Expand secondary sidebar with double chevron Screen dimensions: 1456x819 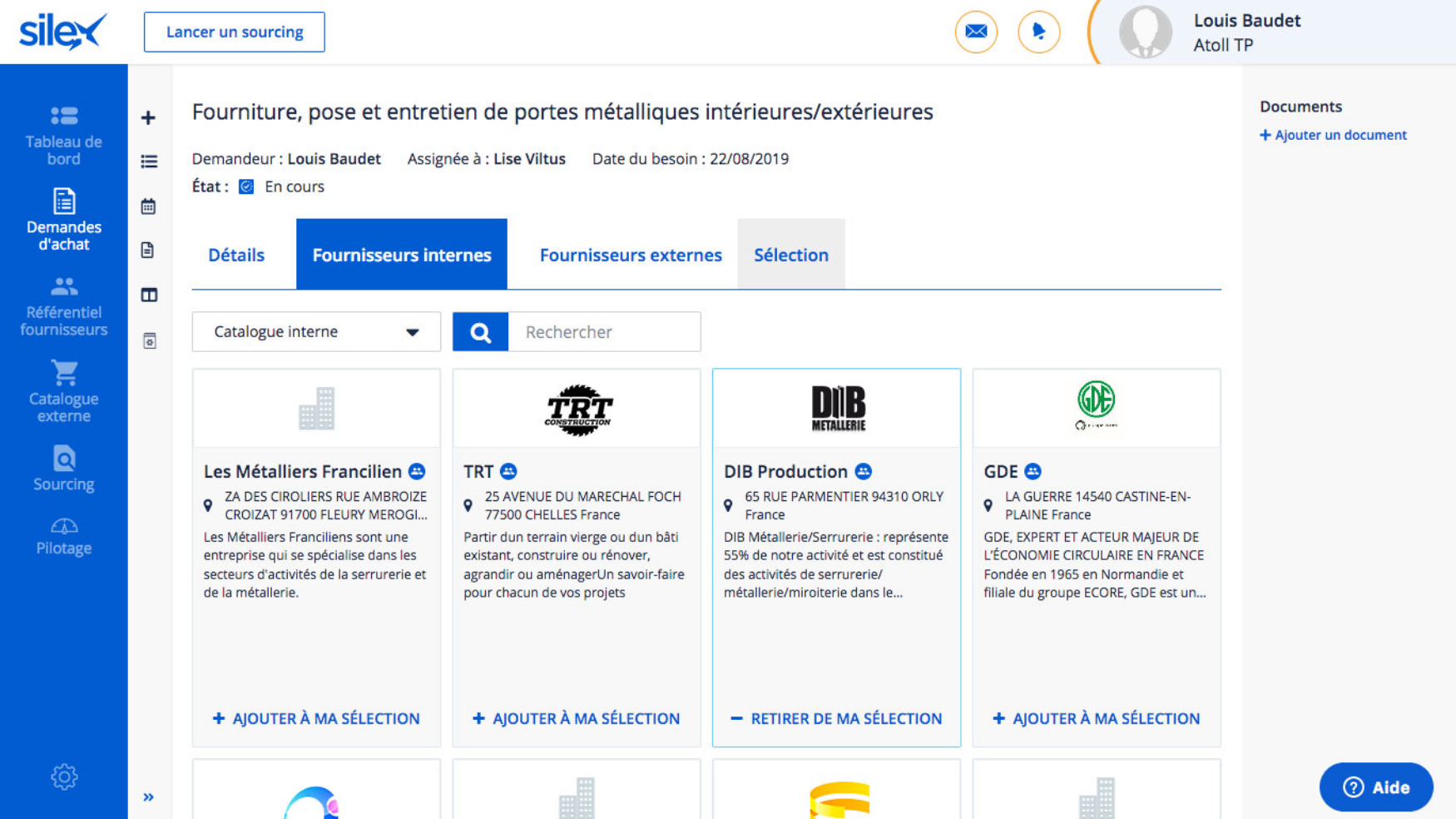pyautogui.click(x=148, y=797)
